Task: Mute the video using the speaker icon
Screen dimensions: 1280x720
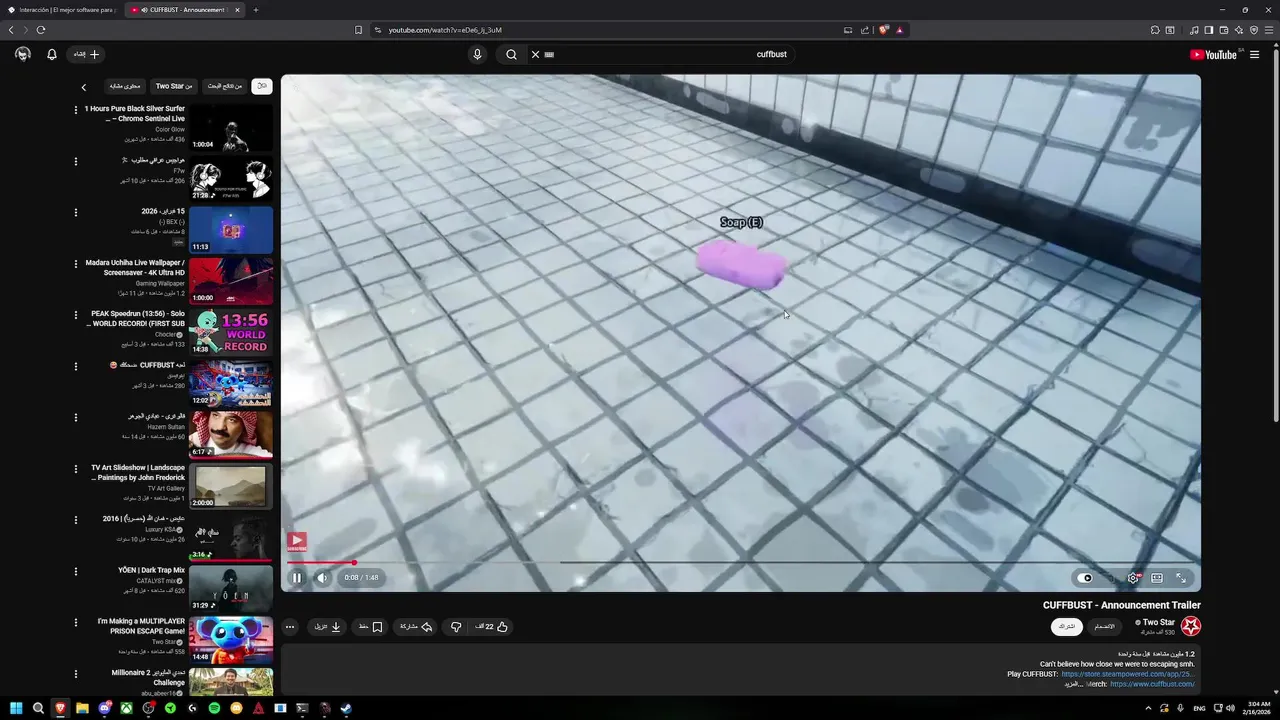Action: pos(322,577)
